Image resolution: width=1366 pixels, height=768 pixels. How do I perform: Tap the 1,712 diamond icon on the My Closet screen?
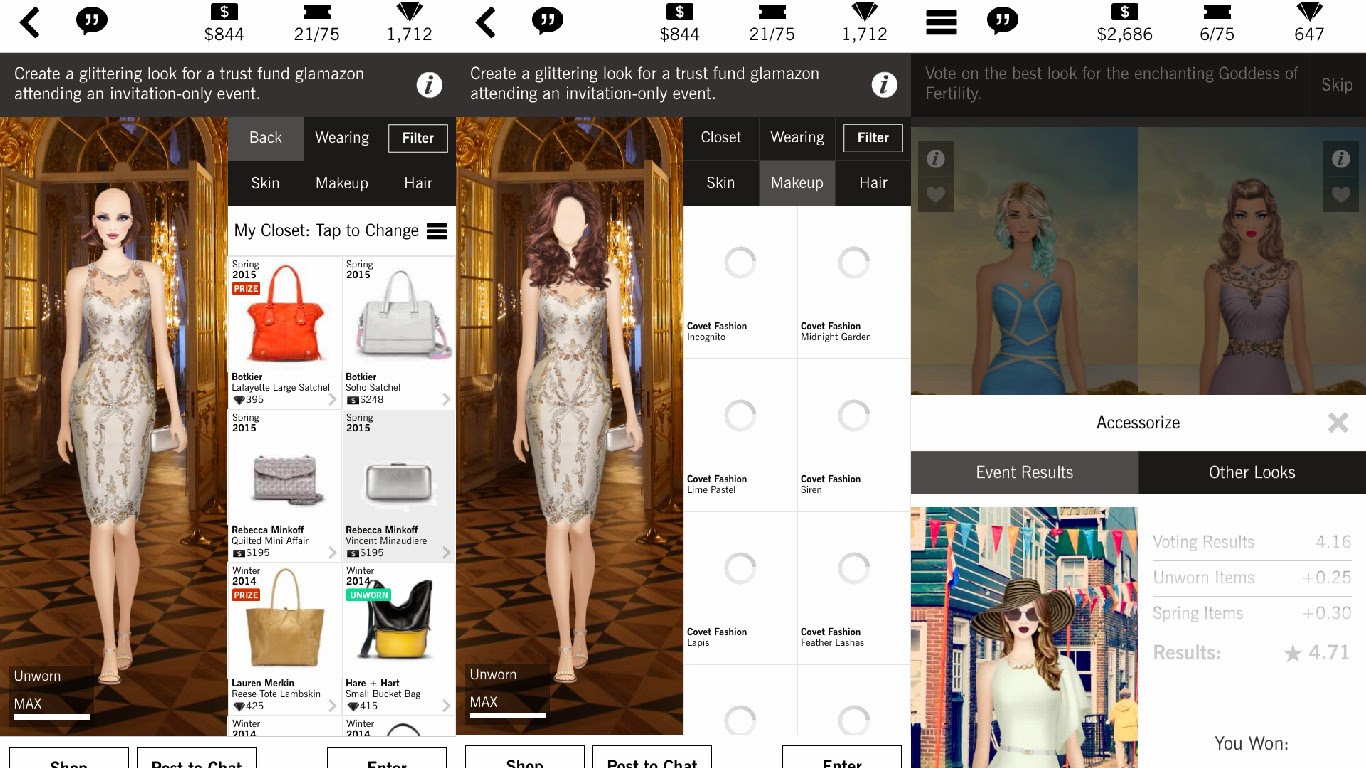pos(409,12)
